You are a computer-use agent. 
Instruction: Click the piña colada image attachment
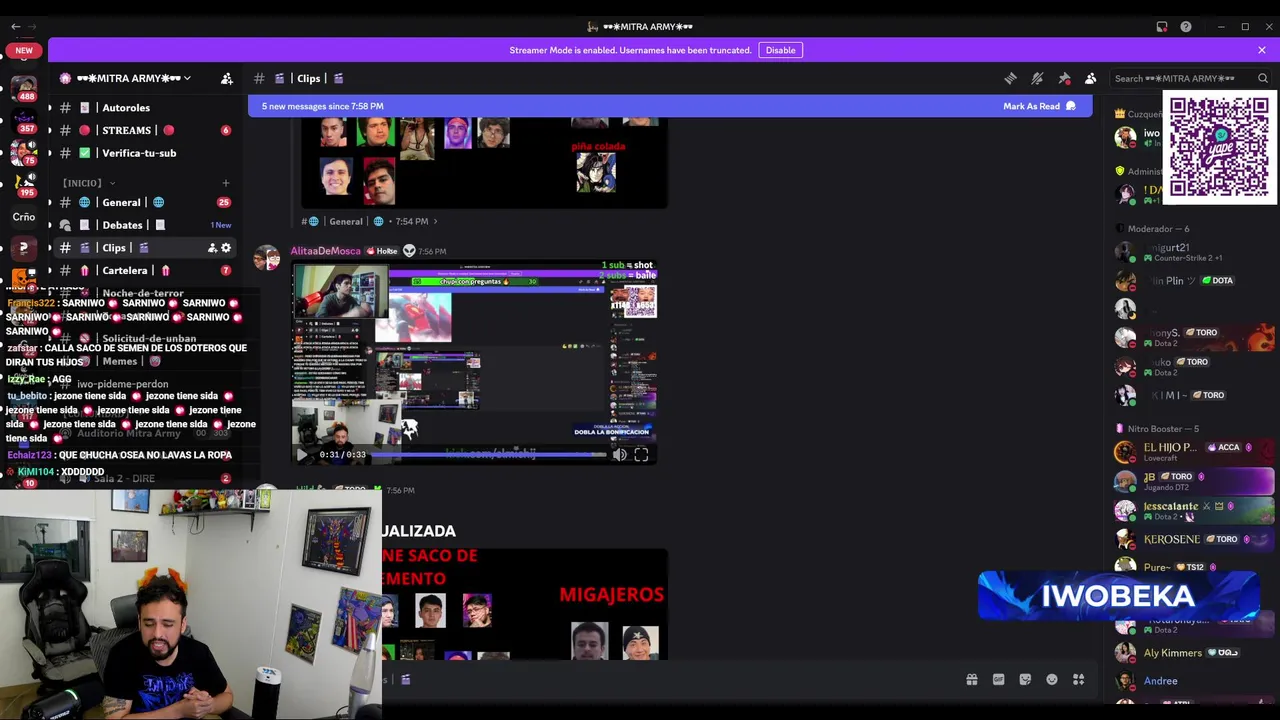[484, 162]
